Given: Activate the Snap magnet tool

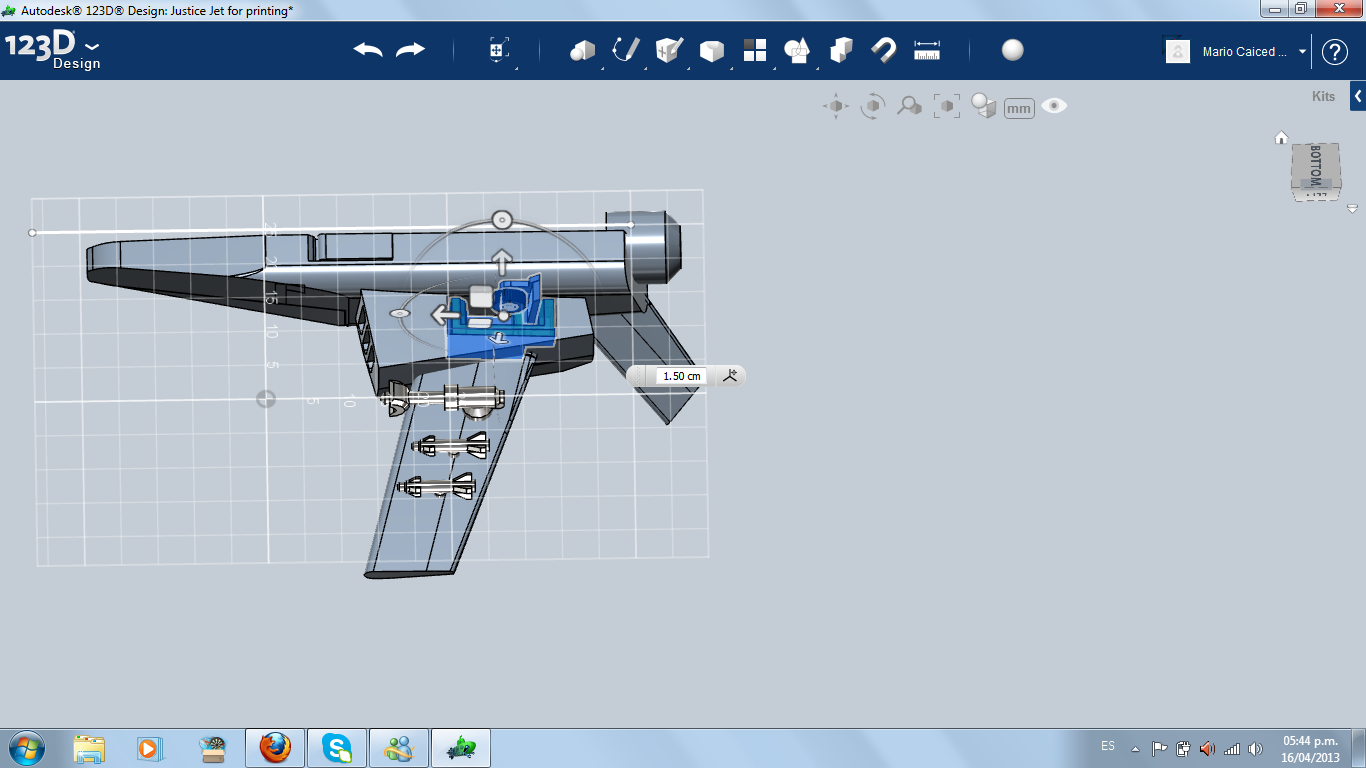Looking at the screenshot, I should (x=883, y=50).
